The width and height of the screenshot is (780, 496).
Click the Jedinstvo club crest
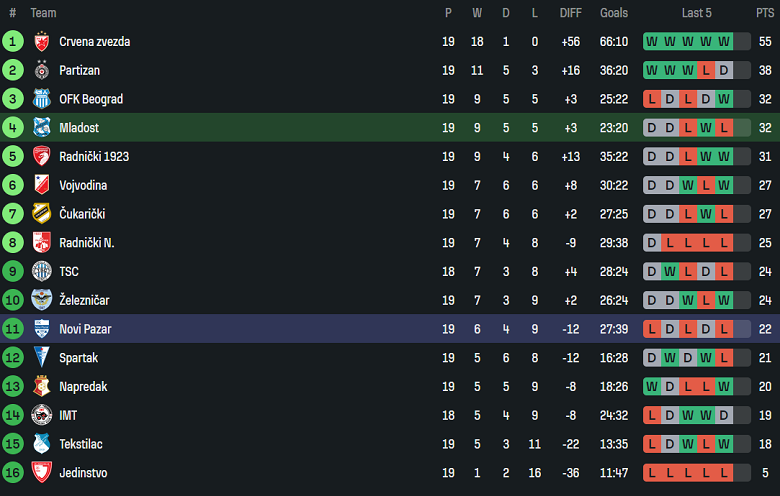click(42, 473)
